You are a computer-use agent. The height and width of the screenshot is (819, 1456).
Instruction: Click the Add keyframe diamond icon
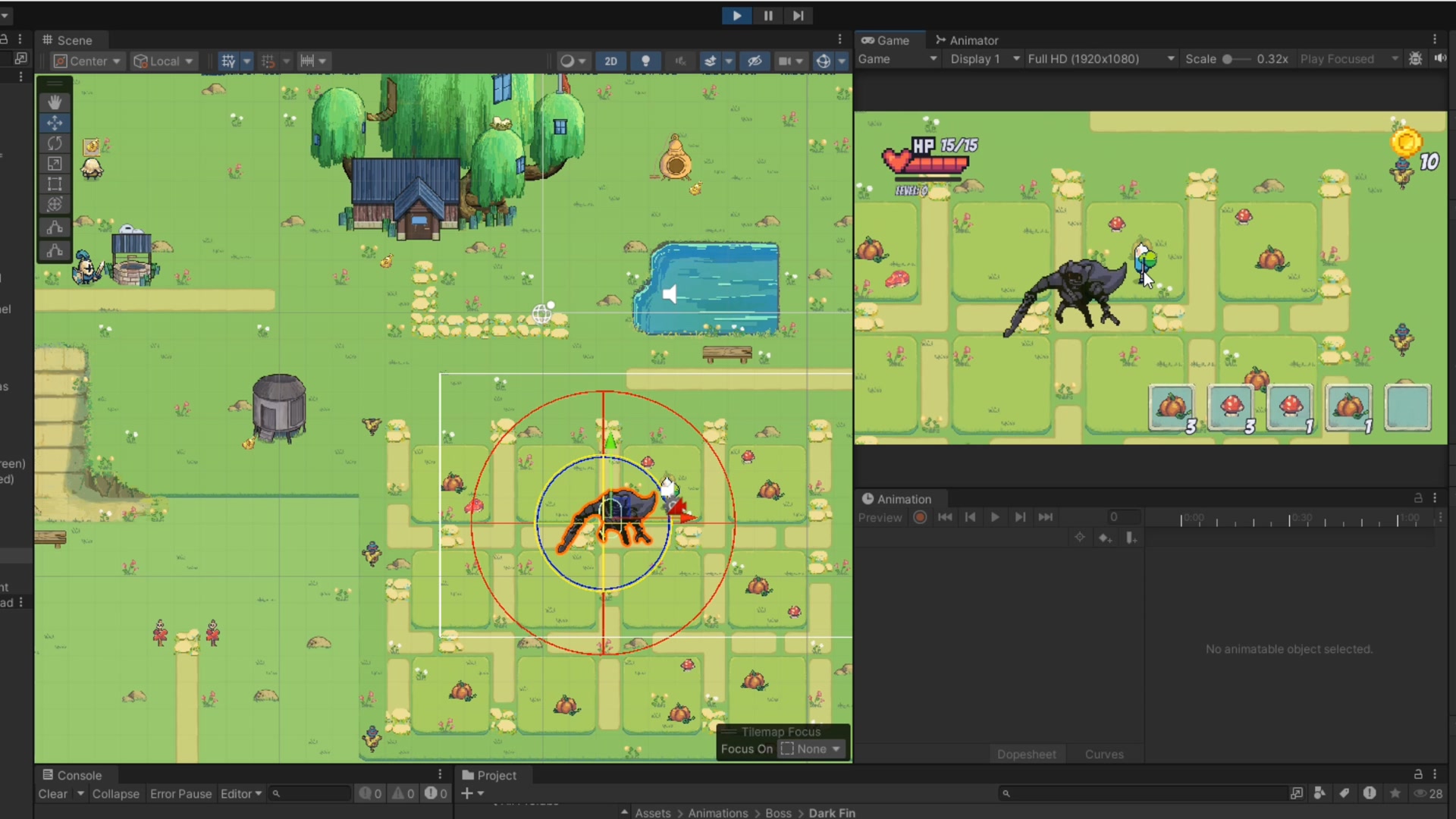1105,538
